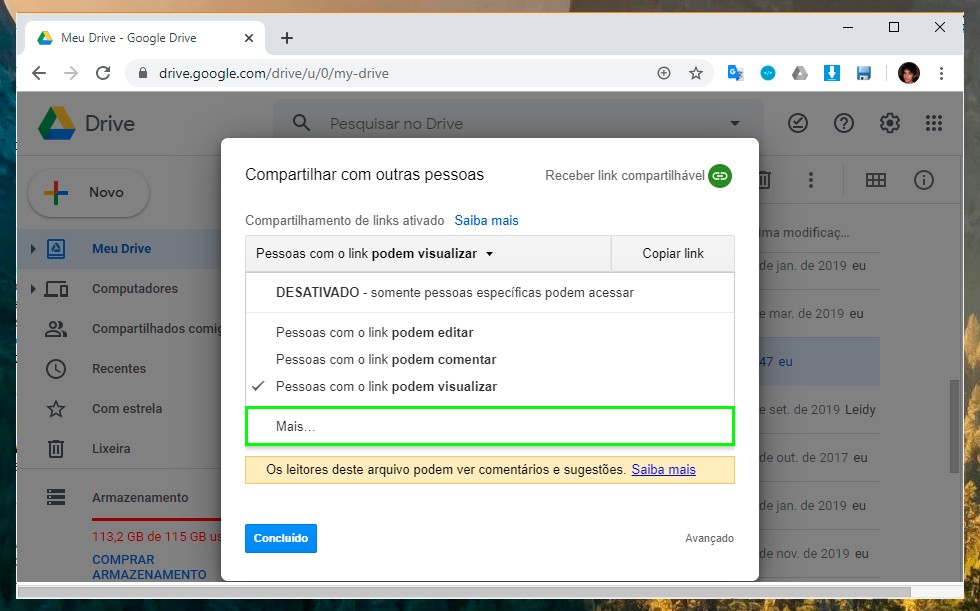Click the Lixeira trash icon in sidebar
The height and width of the screenshot is (611, 980).
tap(56, 449)
